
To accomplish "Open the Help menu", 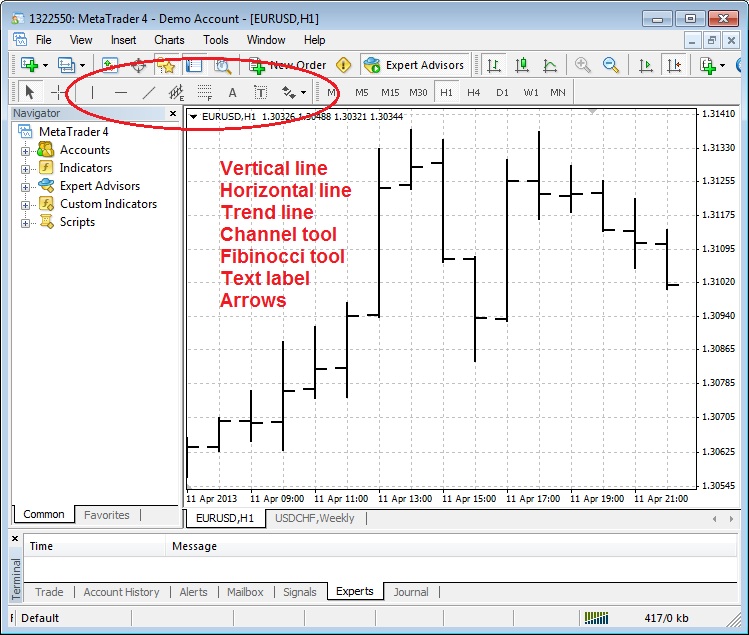I will pos(314,40).
